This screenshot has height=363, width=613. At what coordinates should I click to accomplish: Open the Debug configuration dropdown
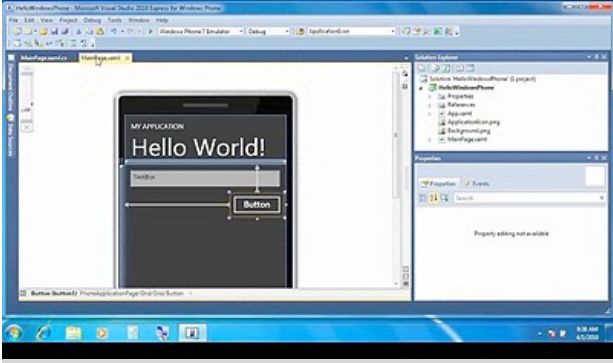coord(287,31)
